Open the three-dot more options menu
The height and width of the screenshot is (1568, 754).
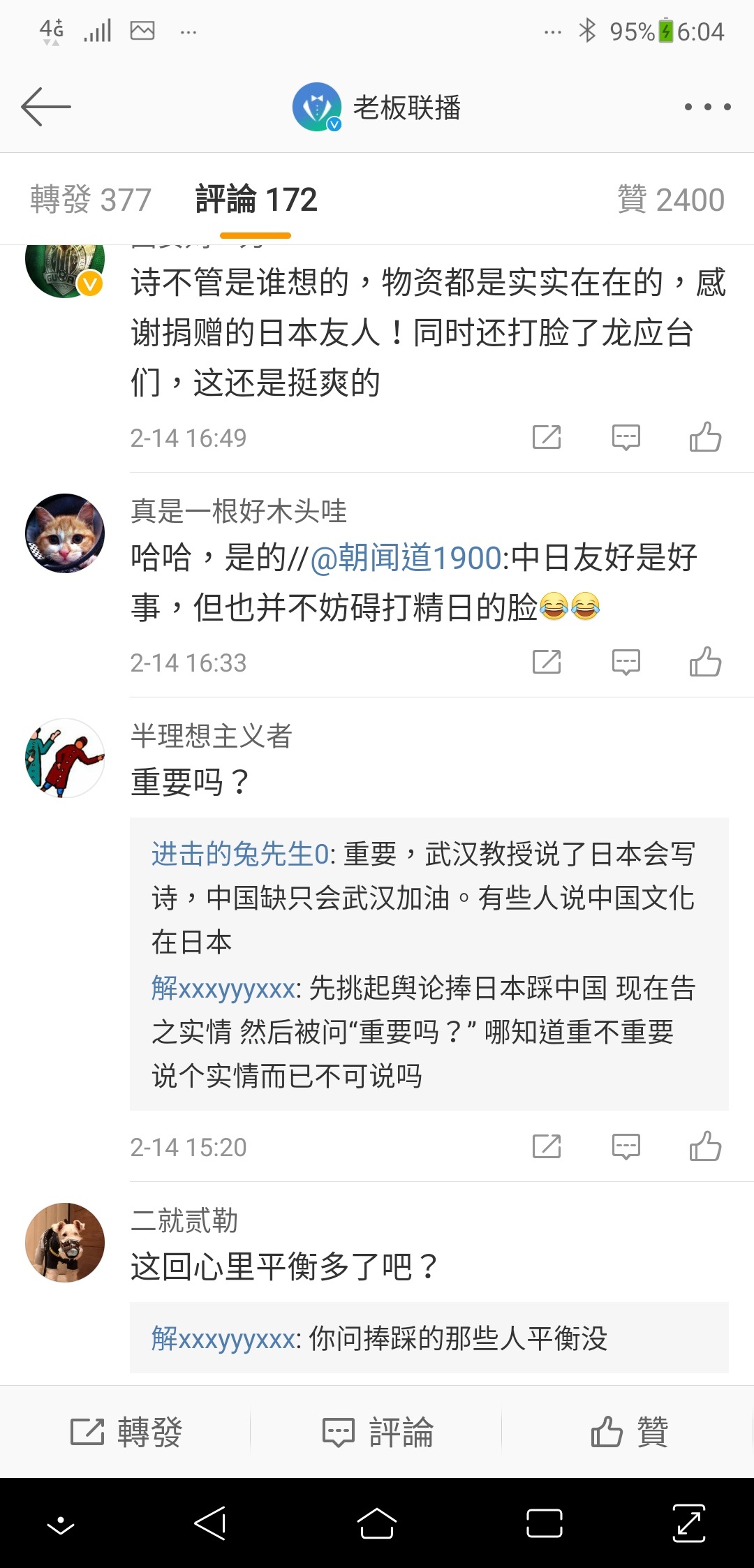click(x=707, y=107)
